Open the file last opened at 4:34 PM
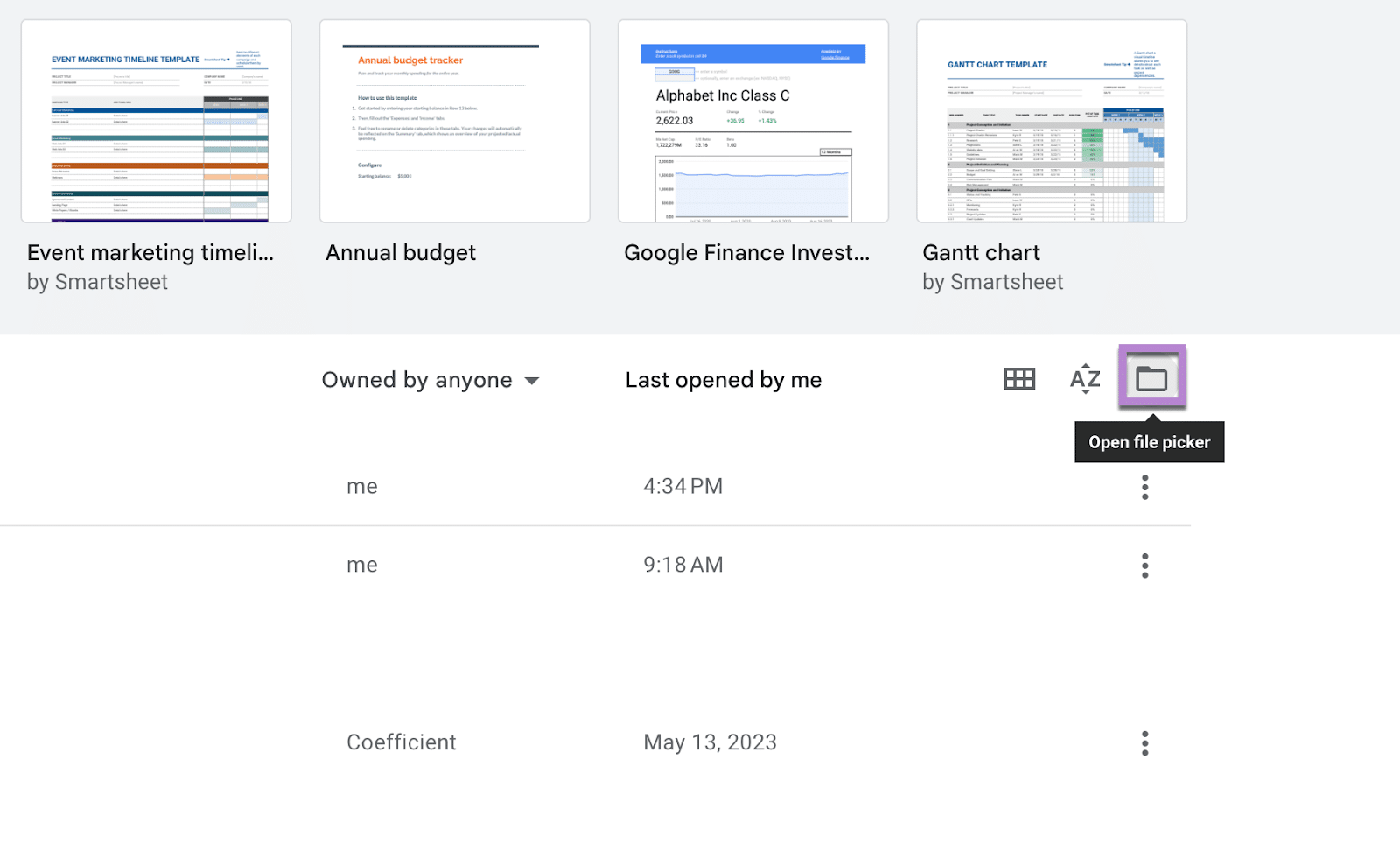1400x844 pixels. 682,487
